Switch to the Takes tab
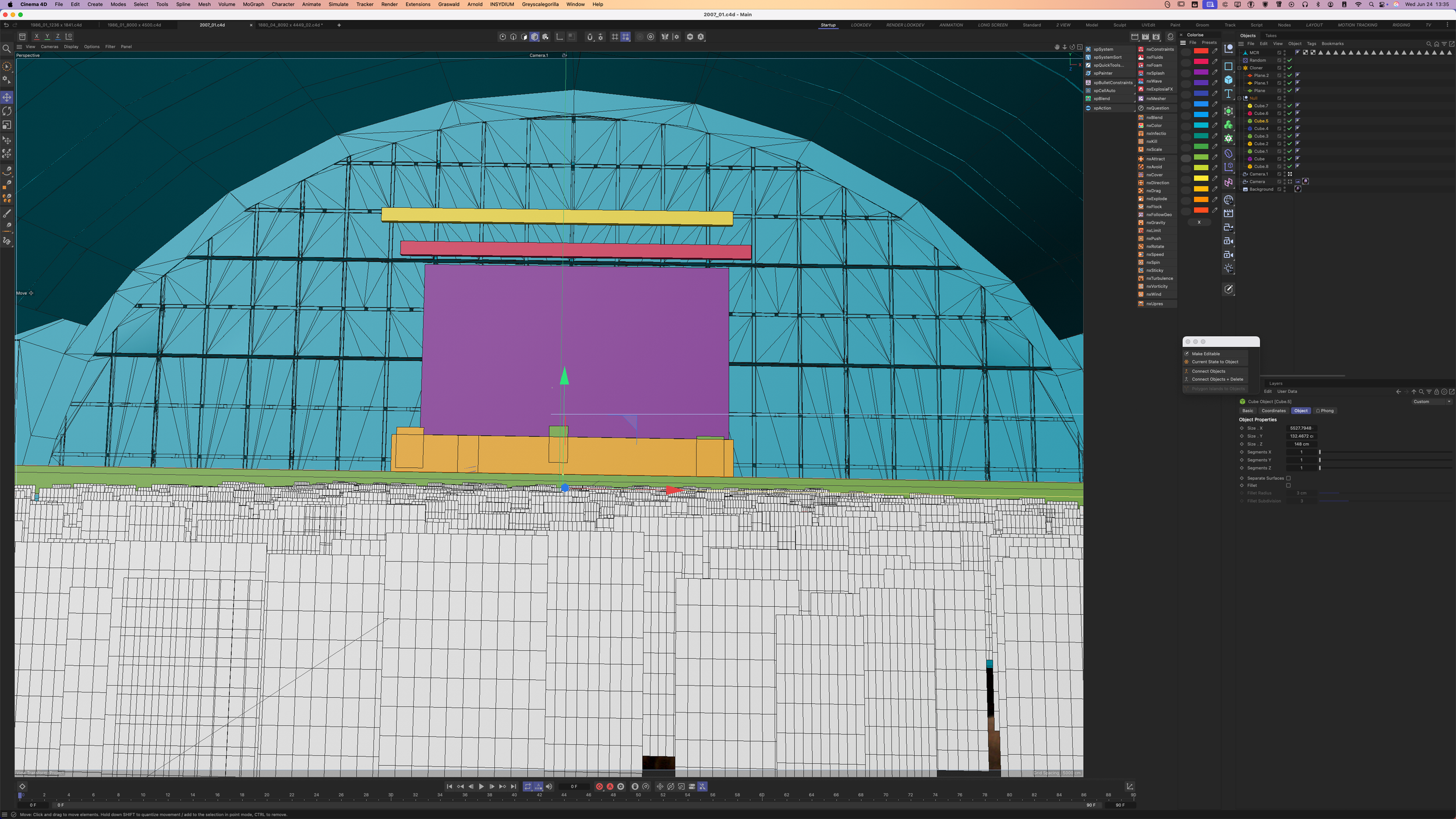This screenshot has width=1456, height=819. [1271, 36]
